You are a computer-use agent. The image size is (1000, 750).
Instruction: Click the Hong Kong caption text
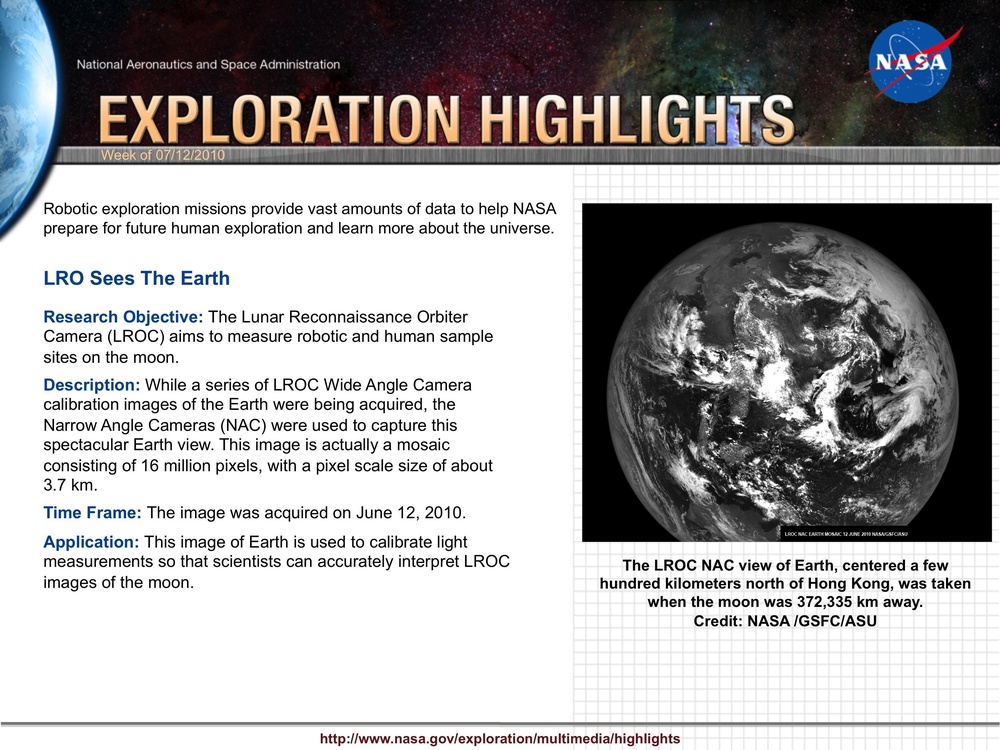(785, 583)
